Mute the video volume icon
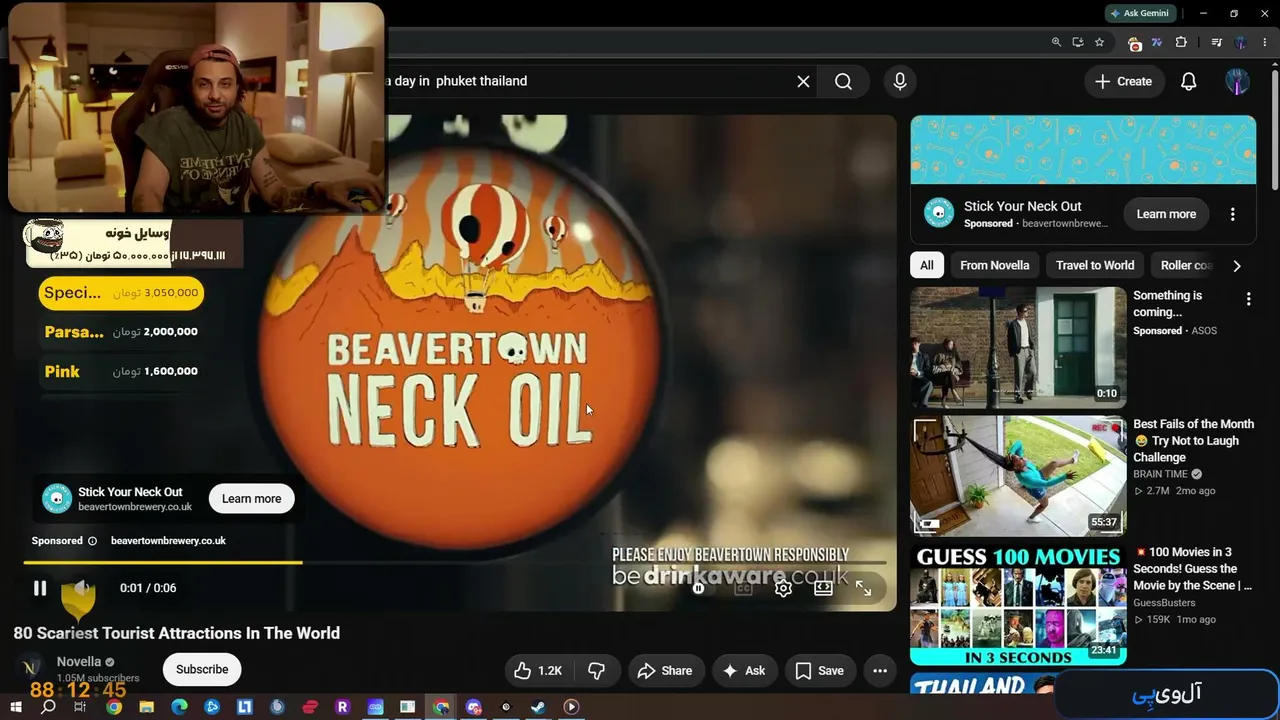The image size is (1280, 720). tap(80, 588)
